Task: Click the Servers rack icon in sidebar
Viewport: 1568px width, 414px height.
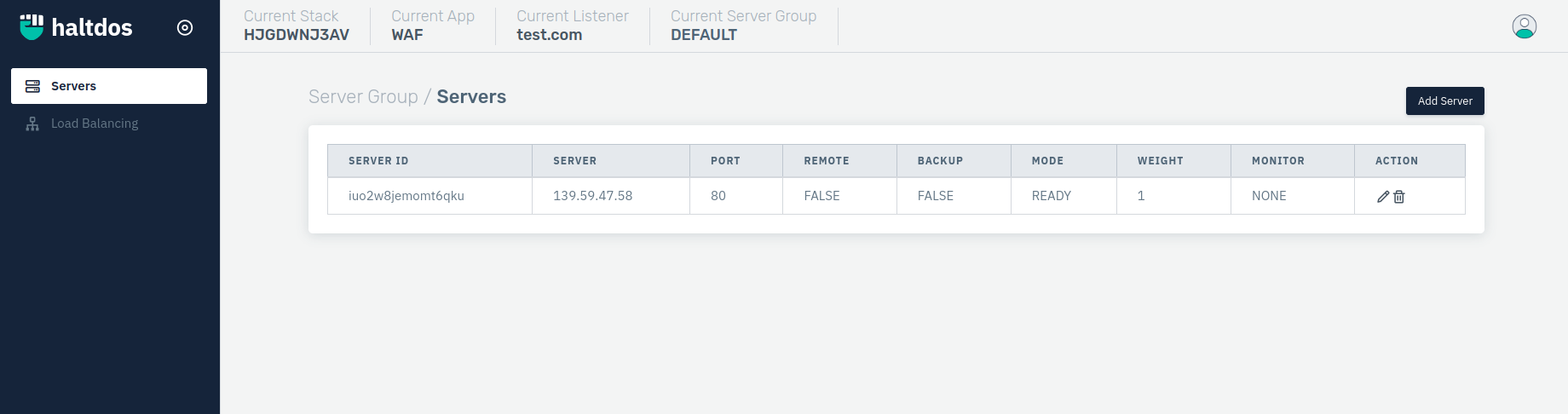Action: [32, 86]
